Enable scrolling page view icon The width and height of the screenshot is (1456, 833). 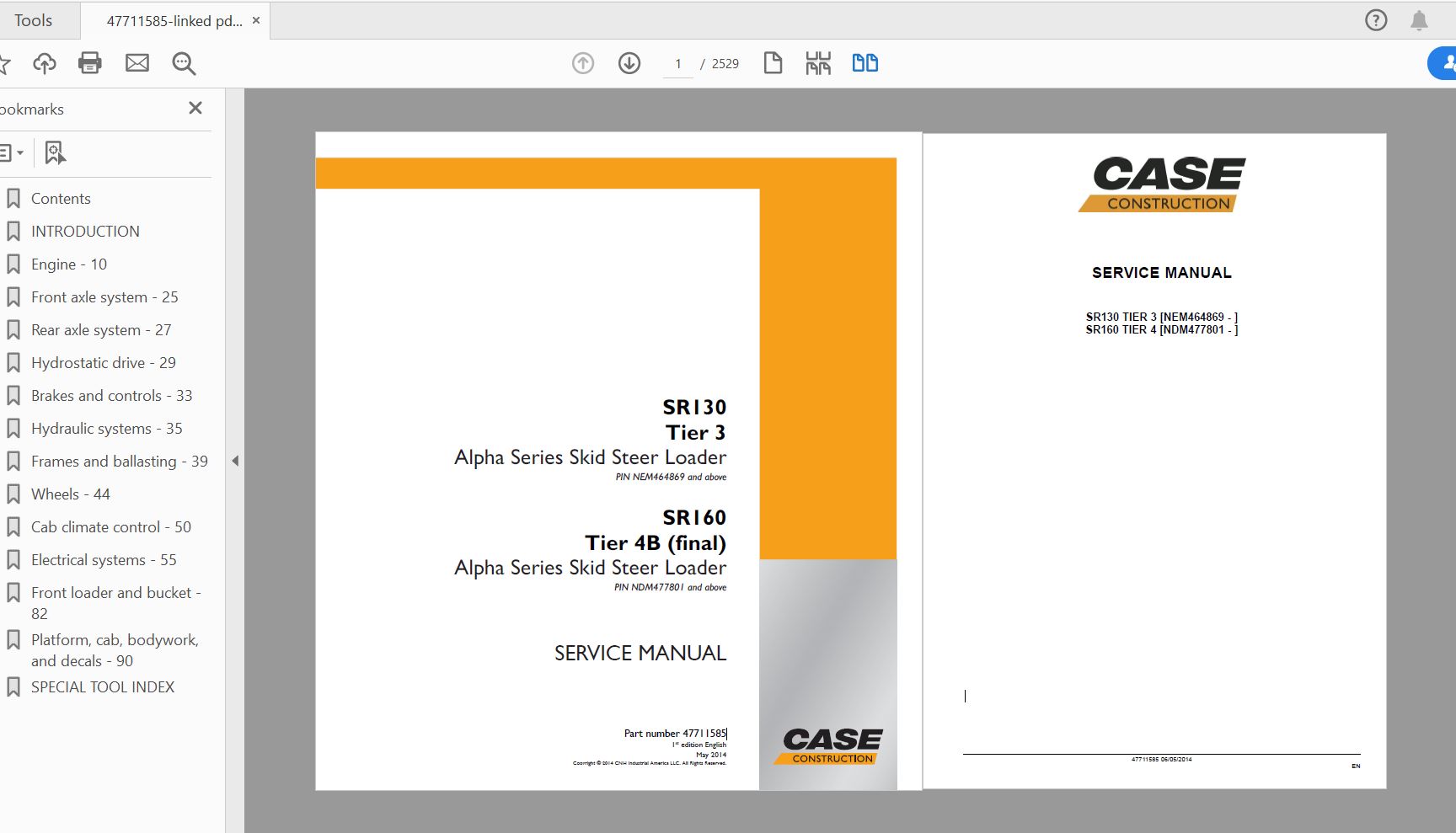point(818,63)
